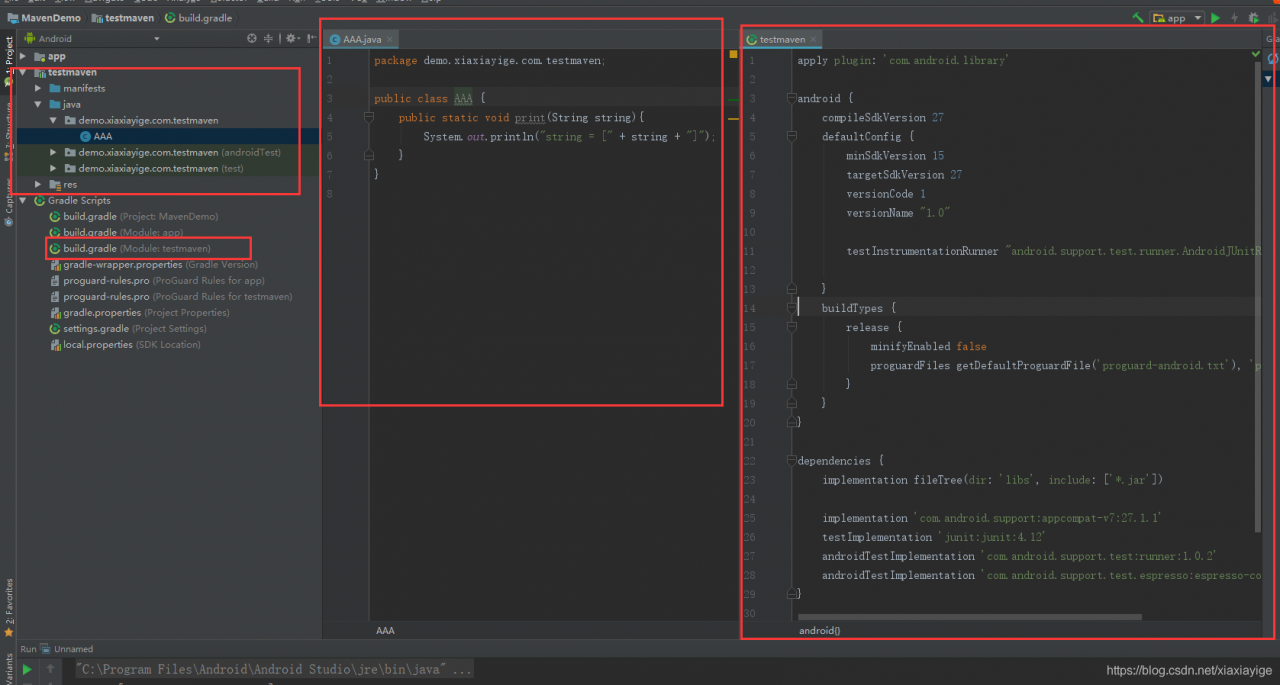The image size is (1280, 685).
Task: Click the testmaven breadcrumb
Action: (123, 18)
